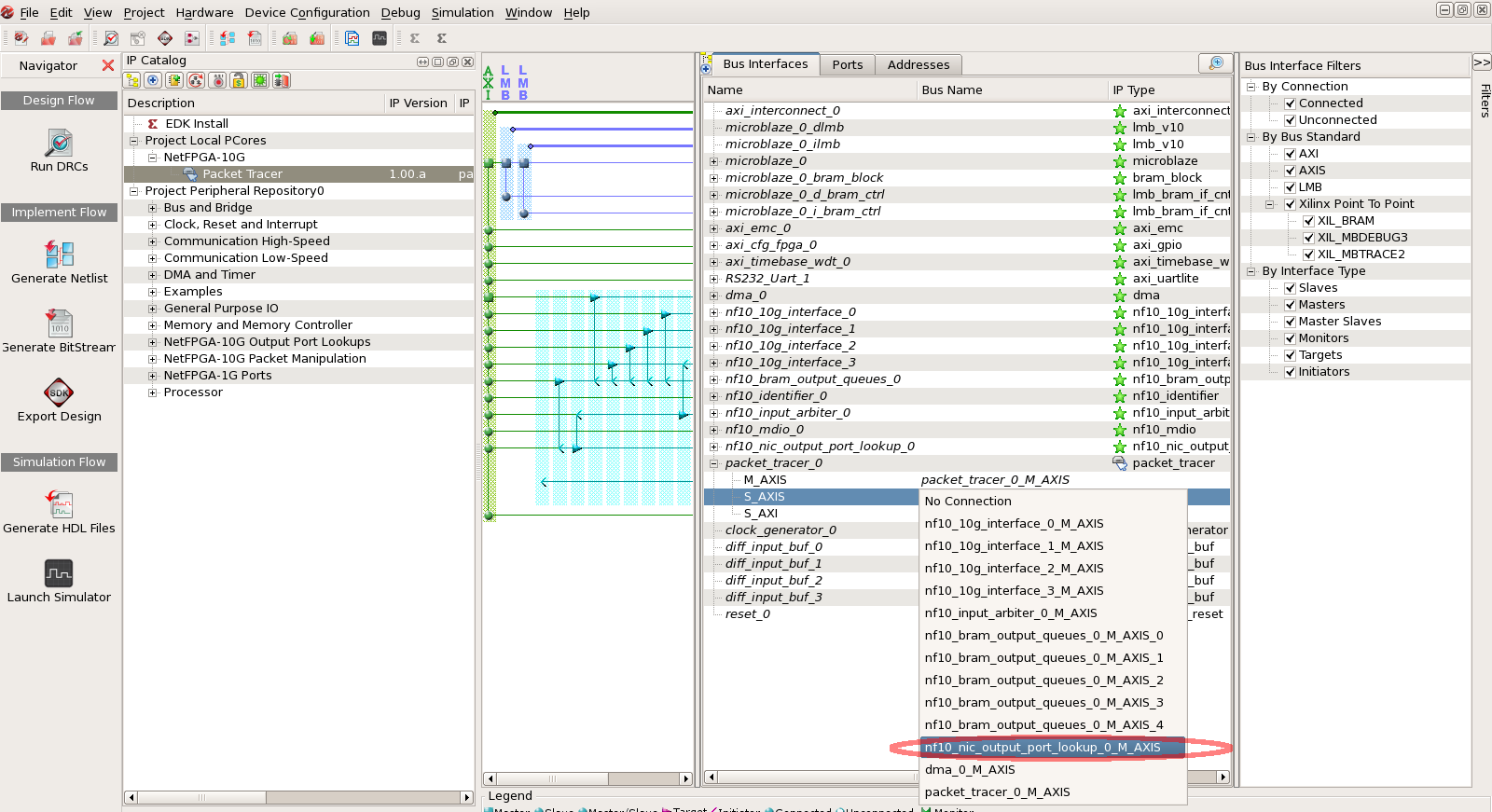Viewport: 1492px width, 812px height.
Task: Select the Packet Tracer core in IP Catalog
Action: coord(242,174)
